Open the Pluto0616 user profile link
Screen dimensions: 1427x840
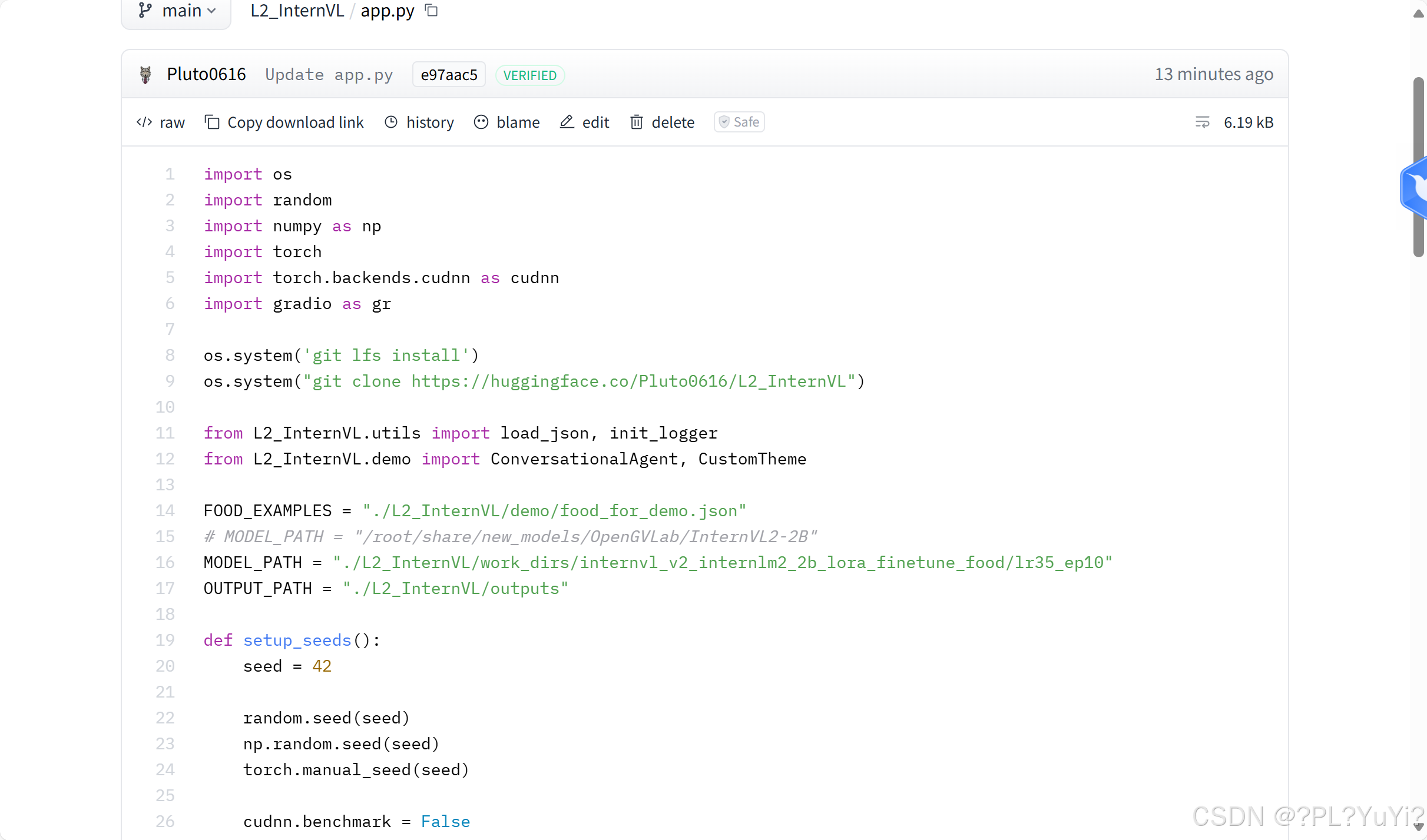[x=206, y=75]
